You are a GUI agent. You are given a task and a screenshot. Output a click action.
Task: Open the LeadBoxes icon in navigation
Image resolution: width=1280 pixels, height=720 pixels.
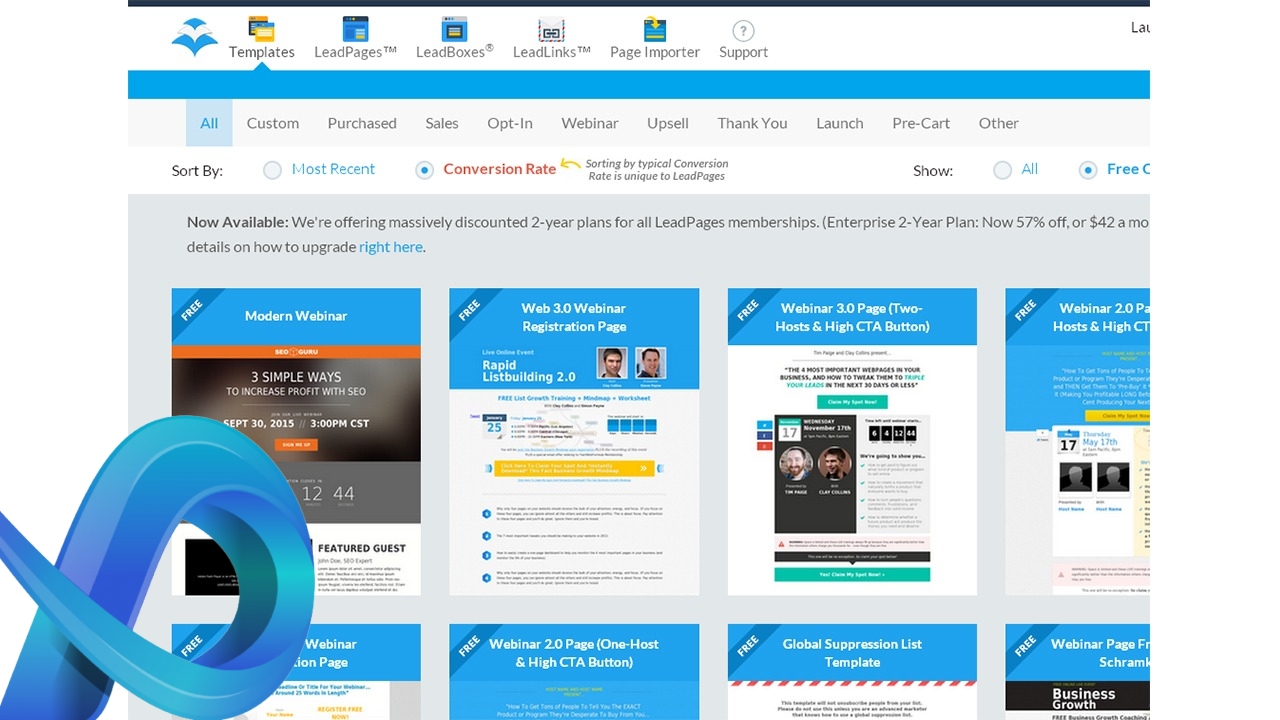coord(455,29)
